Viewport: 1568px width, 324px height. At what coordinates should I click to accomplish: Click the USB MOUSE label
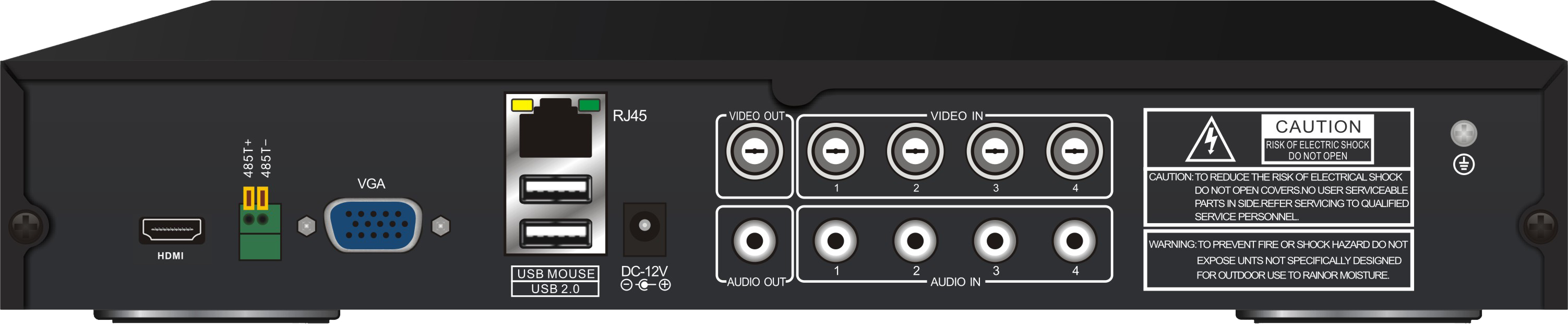[555, 274]
